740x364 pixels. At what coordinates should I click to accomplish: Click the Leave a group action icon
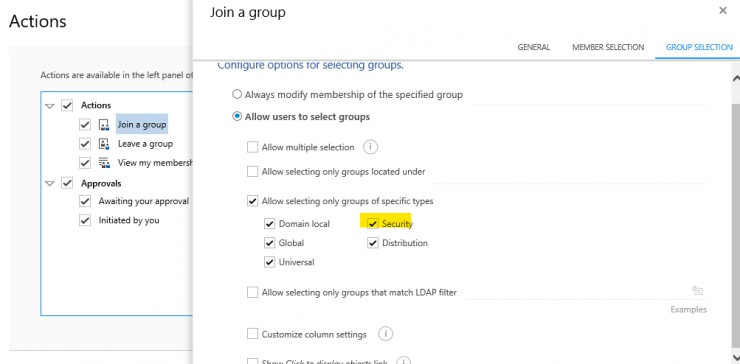click(x=104, y=144)
